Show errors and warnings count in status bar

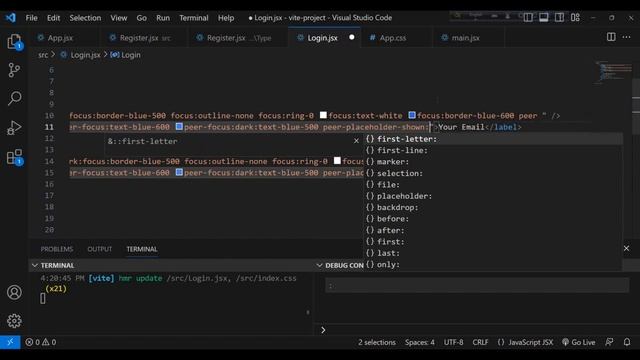coord(41,342)
